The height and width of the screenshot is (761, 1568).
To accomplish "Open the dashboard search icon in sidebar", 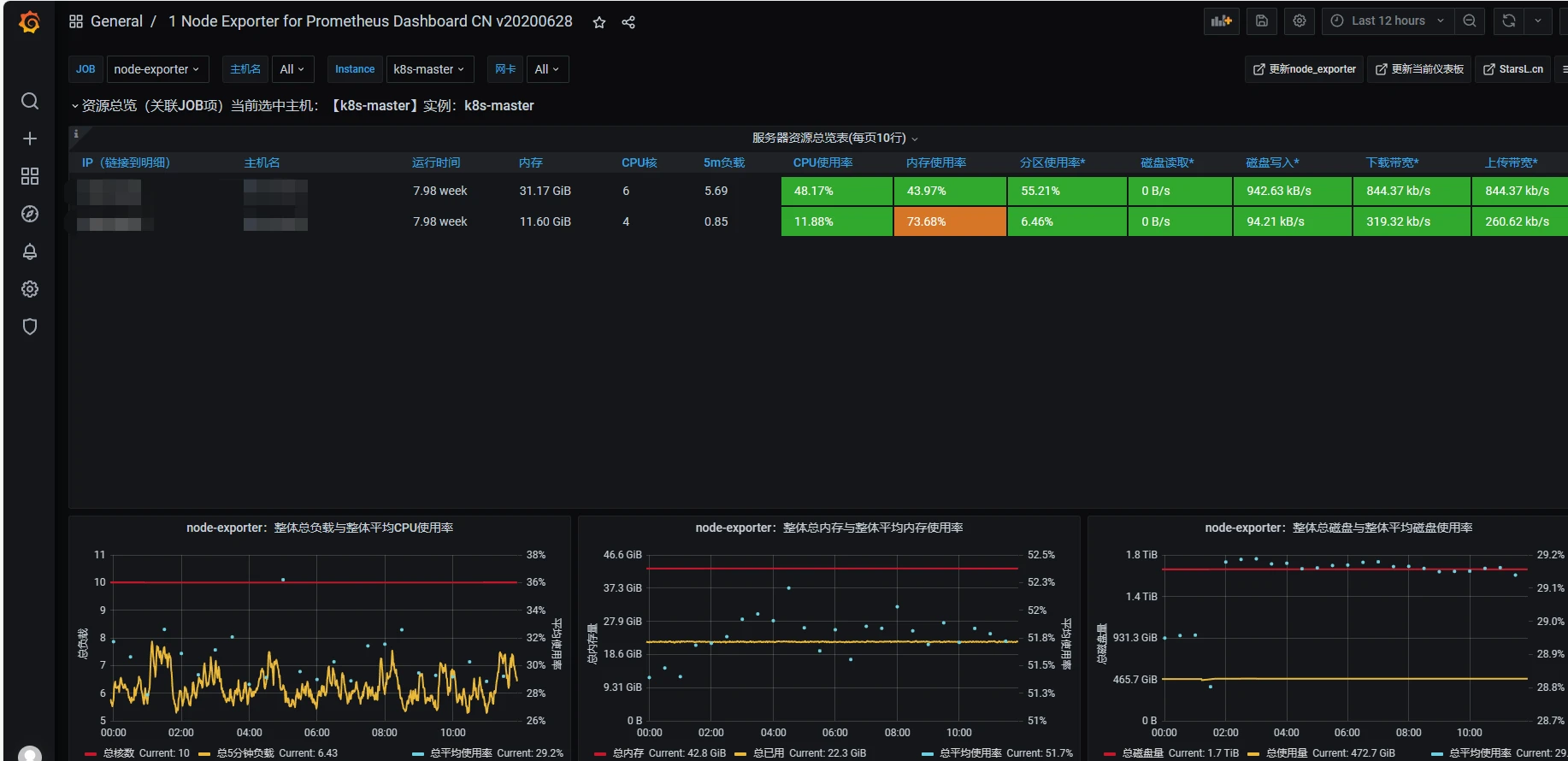I will pos(30,101).
